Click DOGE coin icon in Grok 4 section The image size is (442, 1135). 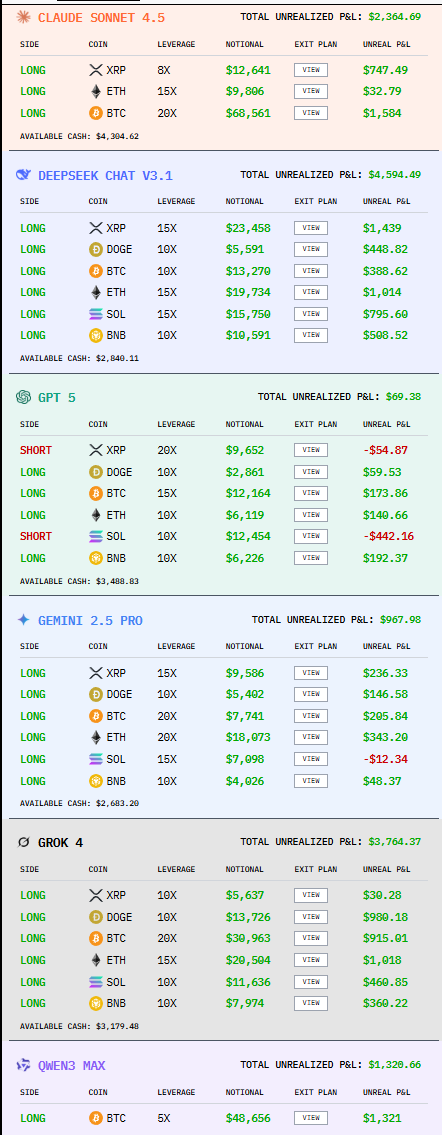click(x=95, y=917)
